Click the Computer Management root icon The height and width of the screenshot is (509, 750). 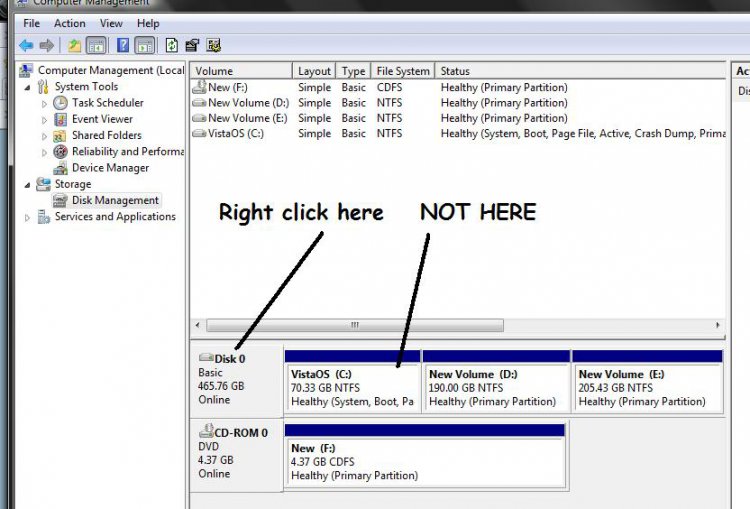pyautogui.click(x=26, y=70)
